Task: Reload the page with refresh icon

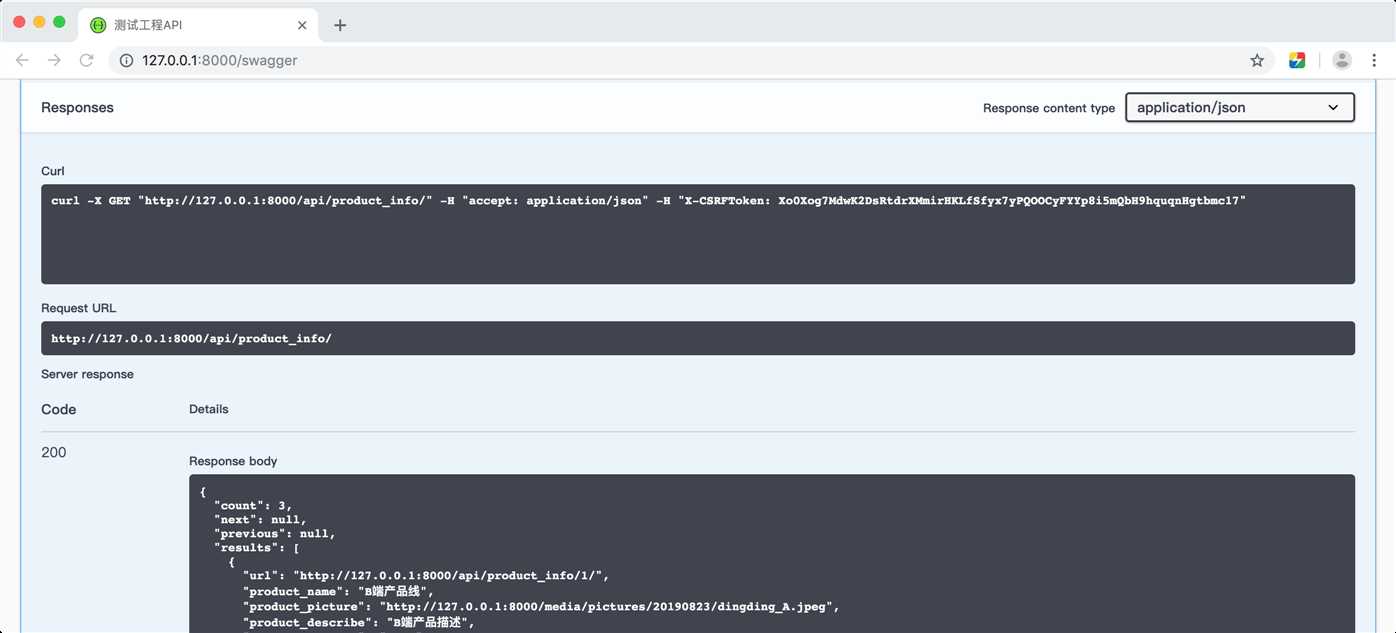Action: coord(87,60)
